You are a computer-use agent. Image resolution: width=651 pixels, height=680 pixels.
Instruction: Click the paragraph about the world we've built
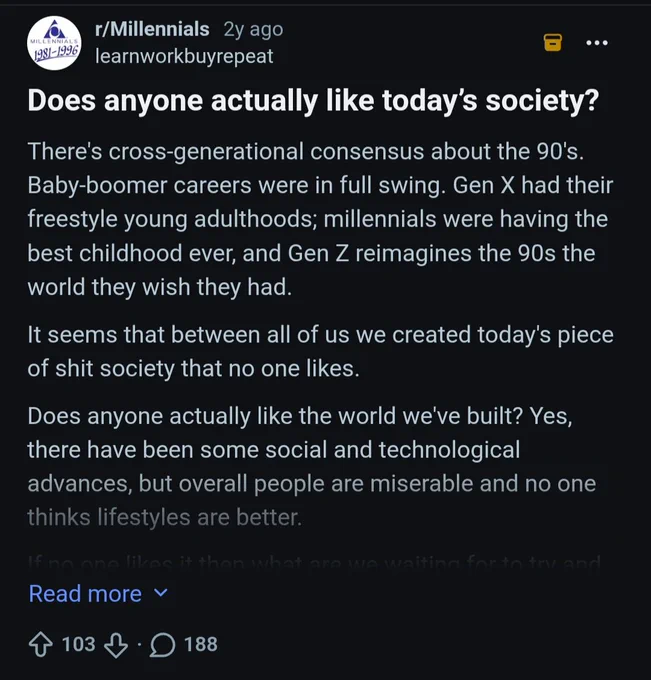click(311, 467)
